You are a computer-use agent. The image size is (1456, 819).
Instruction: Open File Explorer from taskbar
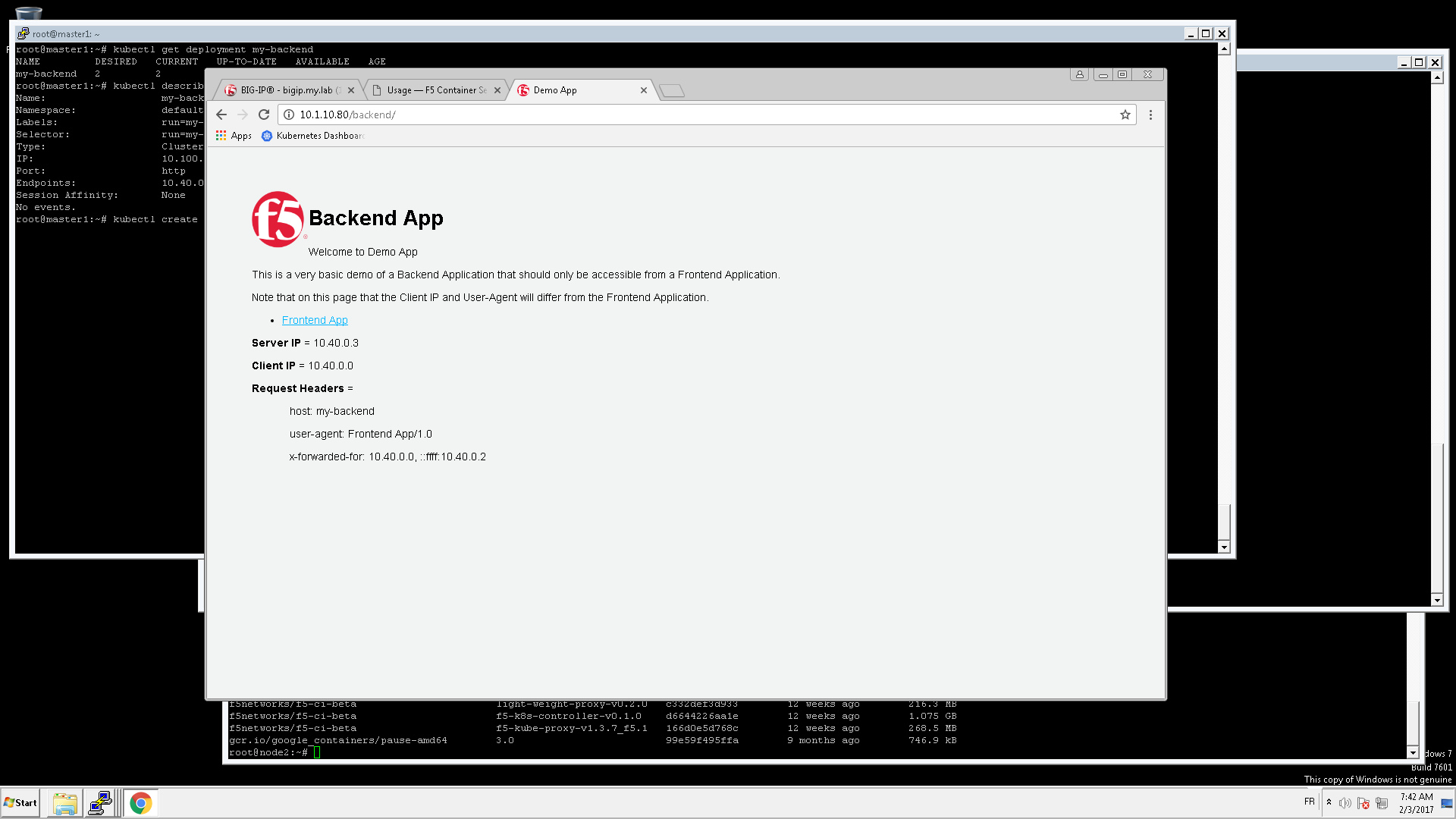pos(65,803)
